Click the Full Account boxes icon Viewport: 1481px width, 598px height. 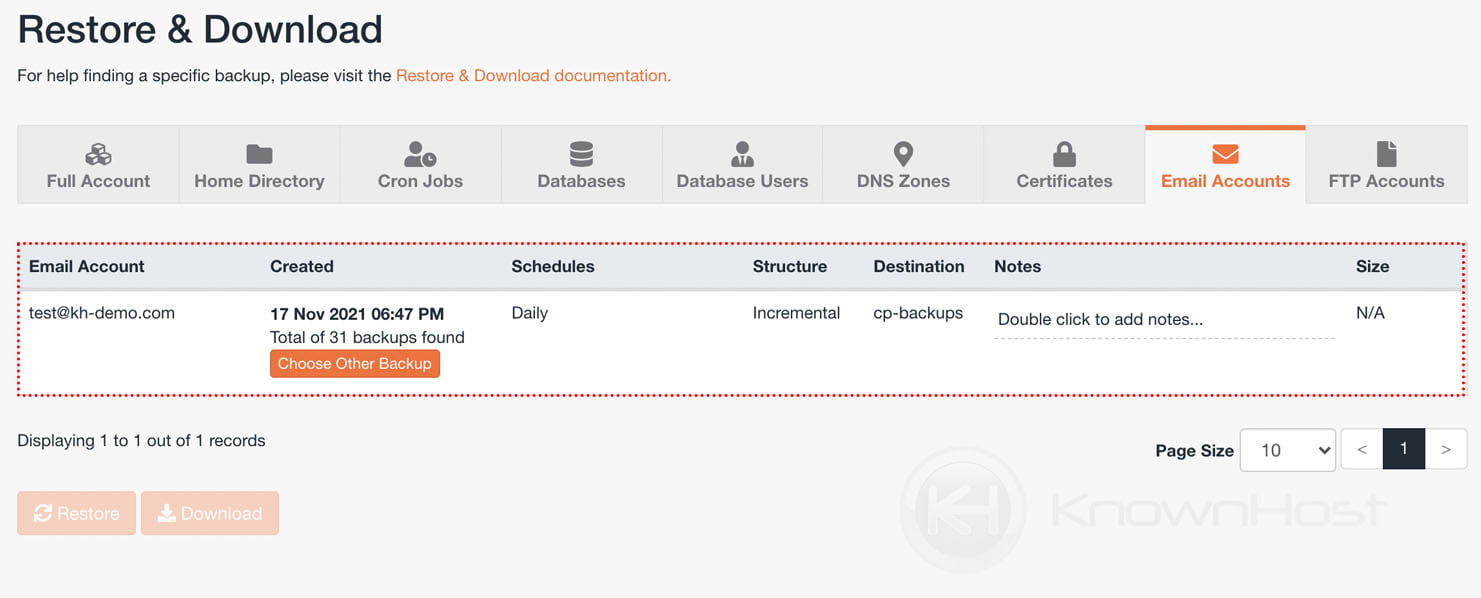(98, 154)
